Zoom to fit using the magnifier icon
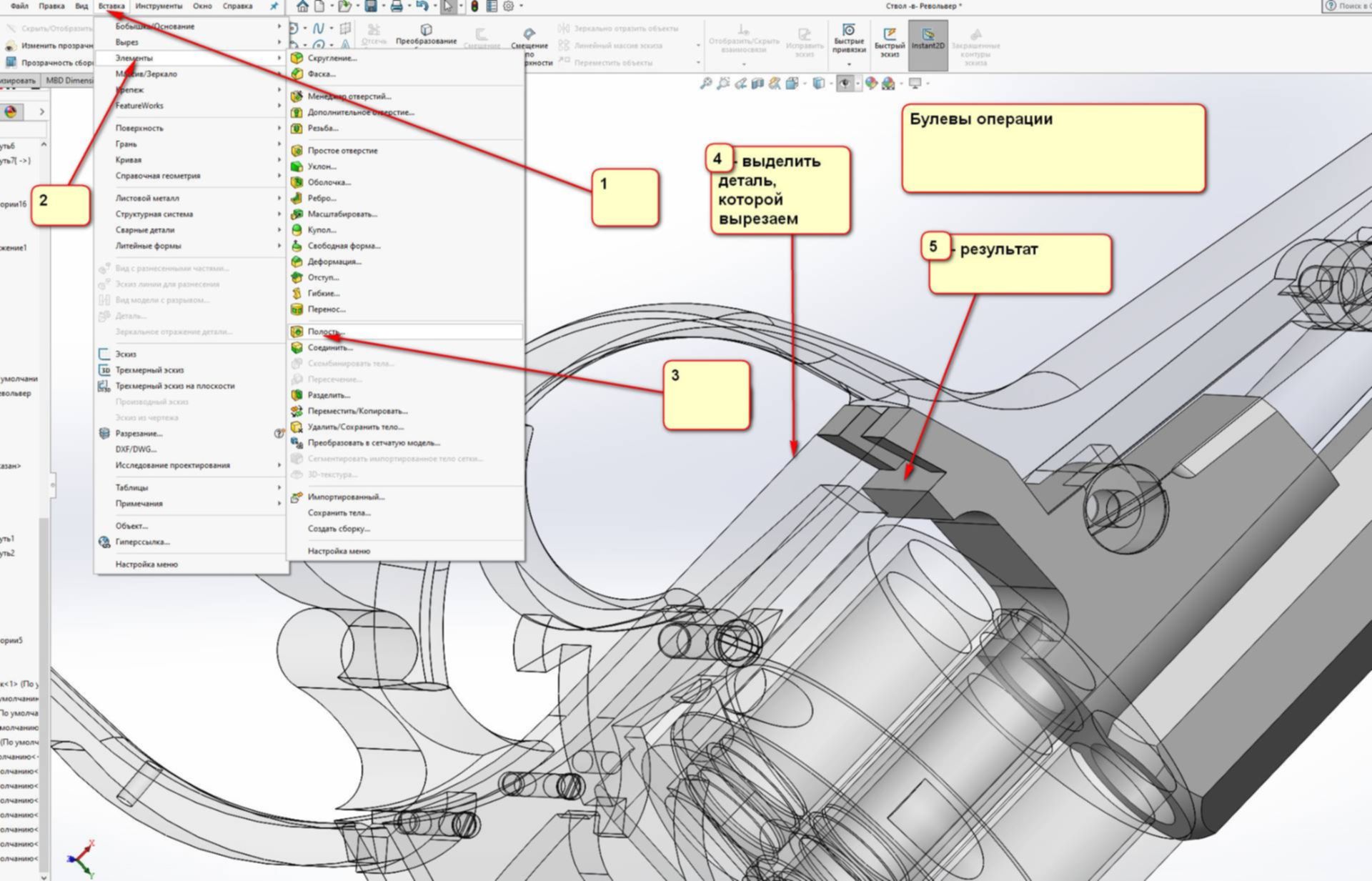1372x881 pixels. coord(706,84)
